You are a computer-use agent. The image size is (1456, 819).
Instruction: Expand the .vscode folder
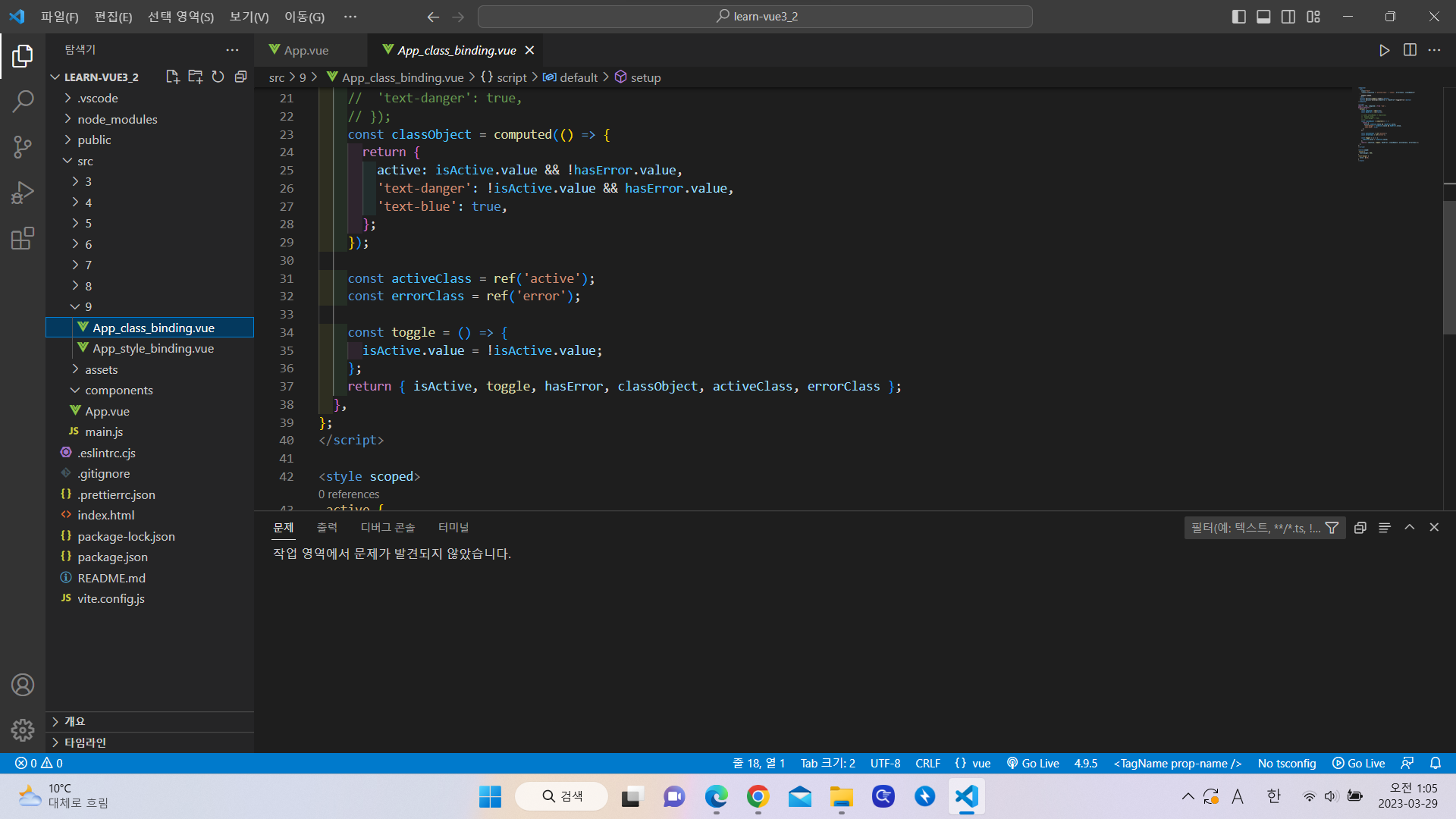(x=149, y=98)
